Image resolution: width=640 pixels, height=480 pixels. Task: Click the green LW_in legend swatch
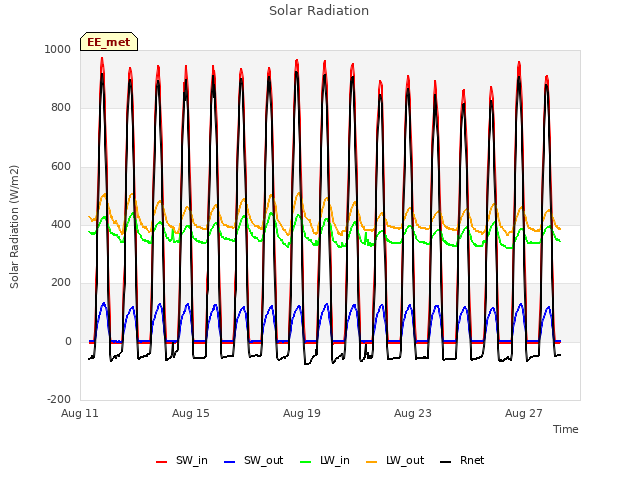[x=306, y=462]
